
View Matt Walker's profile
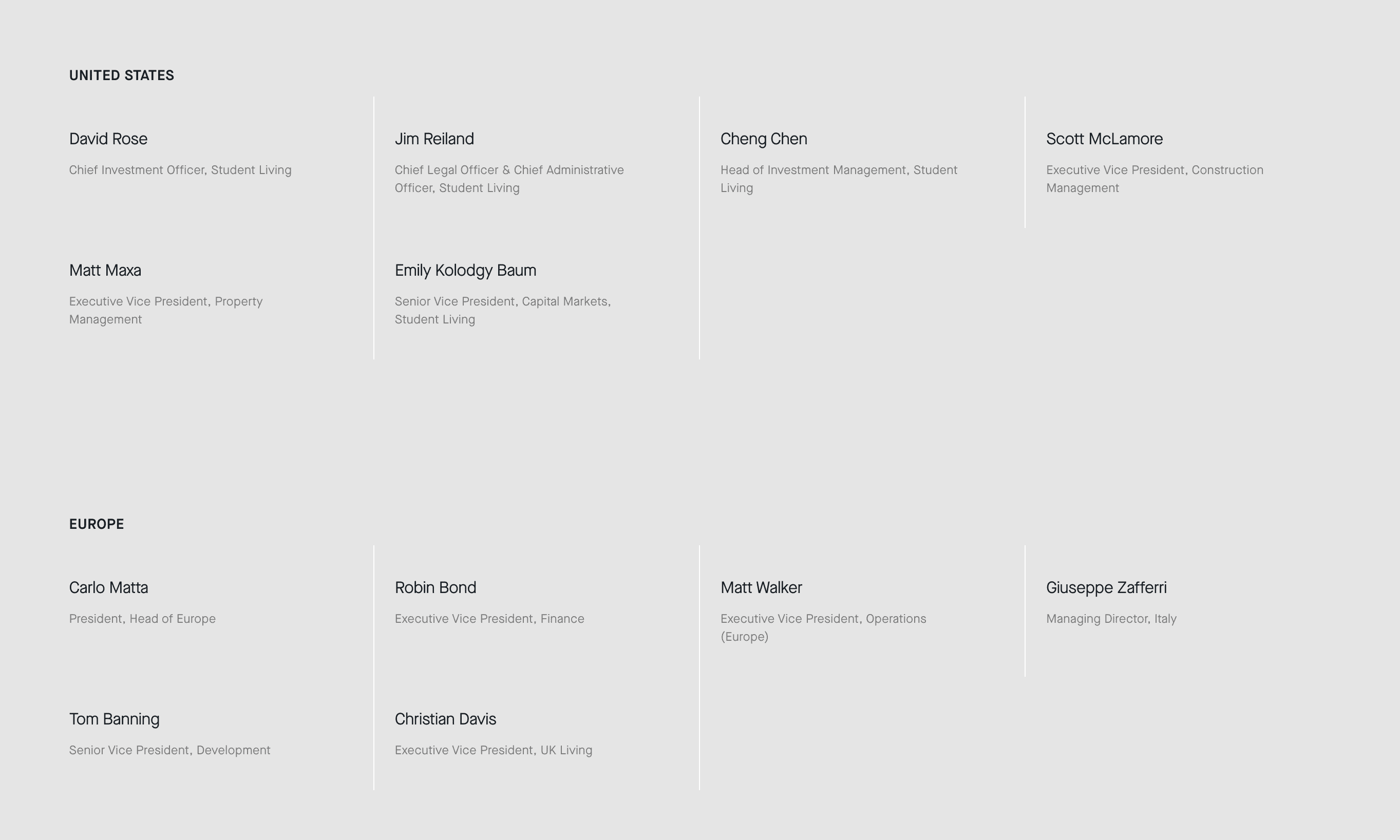(761, 587)
